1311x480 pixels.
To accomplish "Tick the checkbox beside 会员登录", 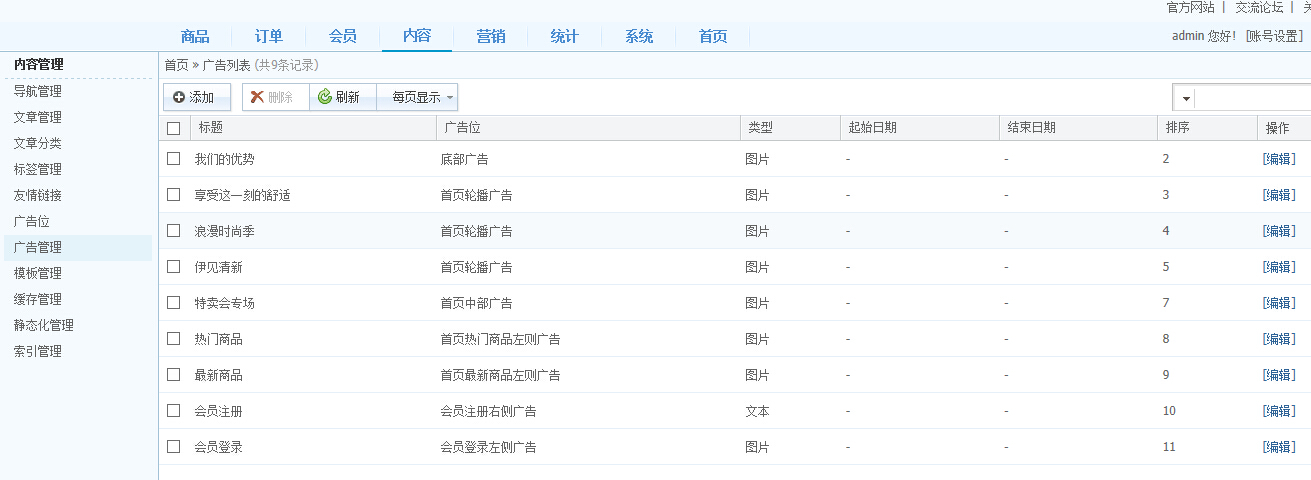I will point(174,446).
